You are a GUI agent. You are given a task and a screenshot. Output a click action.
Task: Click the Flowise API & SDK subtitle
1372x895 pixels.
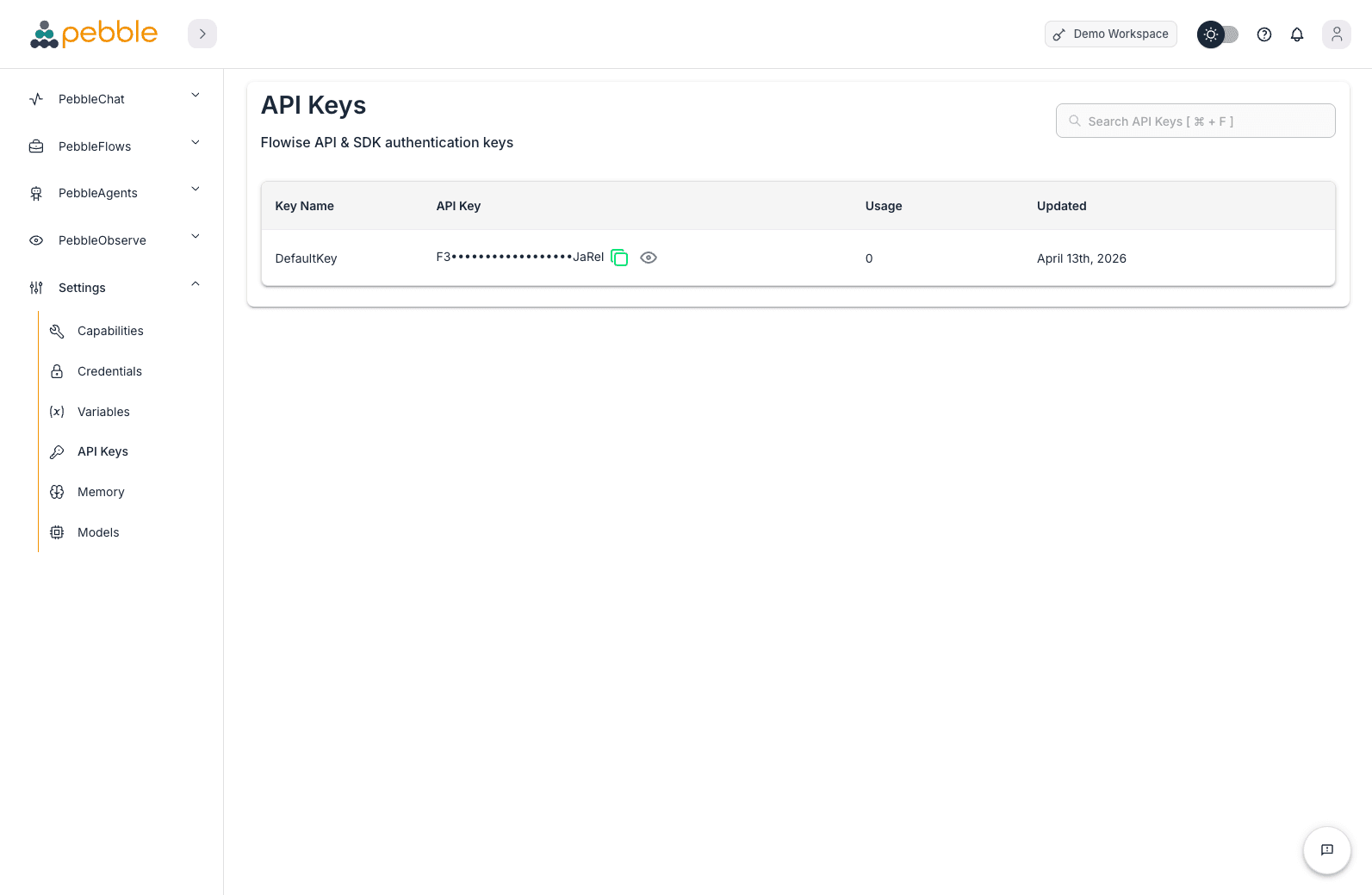(x=387, y=142)
